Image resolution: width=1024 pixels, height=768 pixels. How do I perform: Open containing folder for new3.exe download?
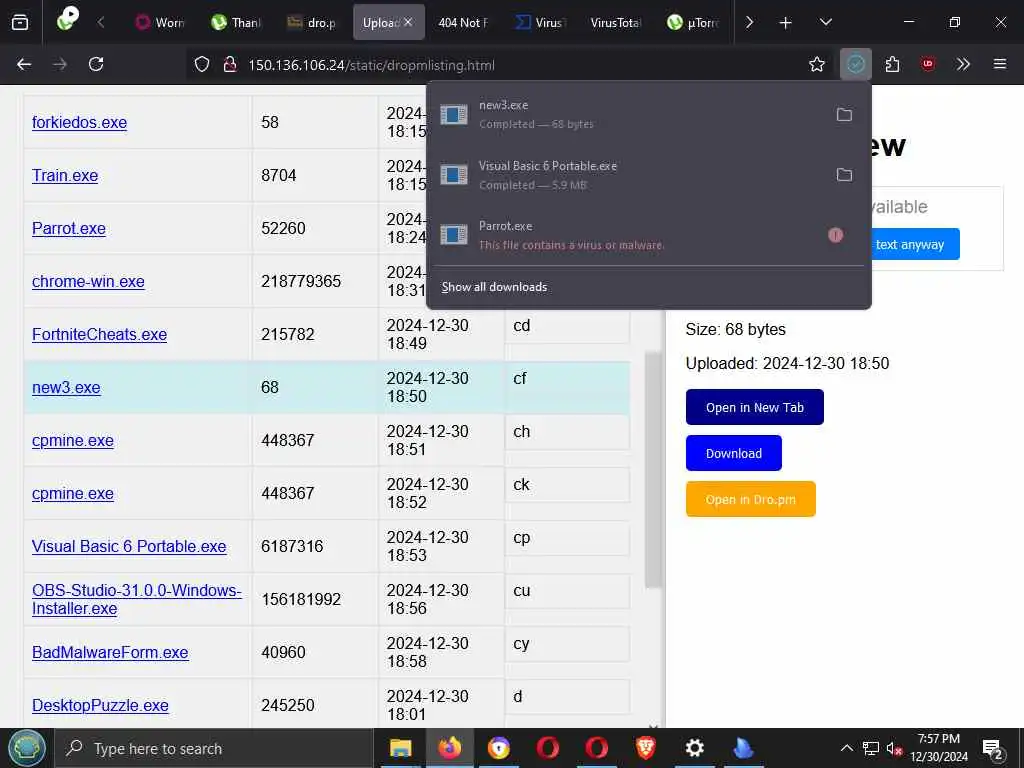click(844, 115)
